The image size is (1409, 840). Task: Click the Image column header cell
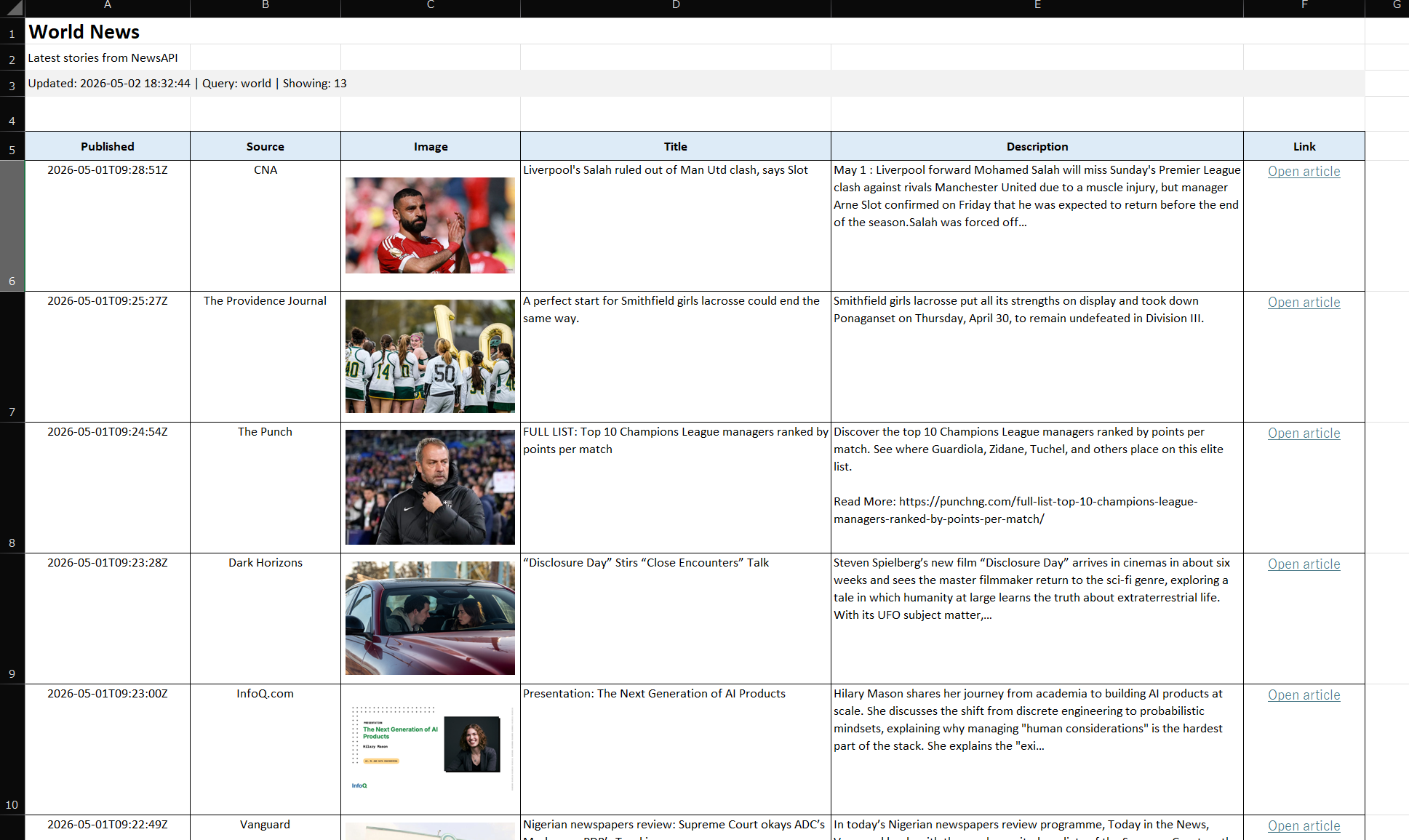point(431,146)
